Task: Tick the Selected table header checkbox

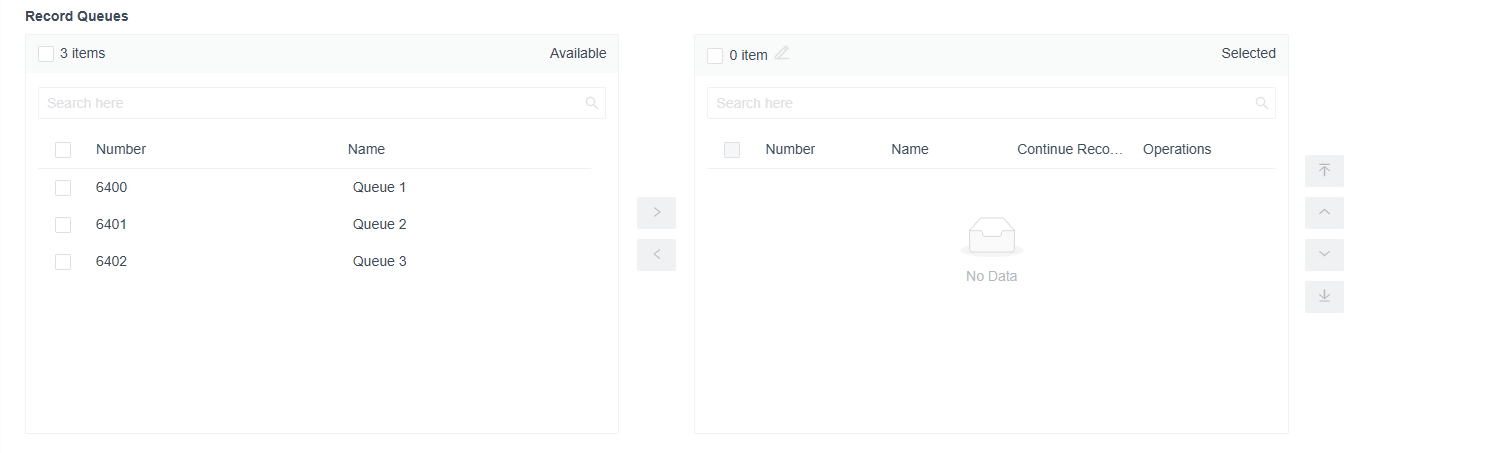Action: click(x=732, y=150)
